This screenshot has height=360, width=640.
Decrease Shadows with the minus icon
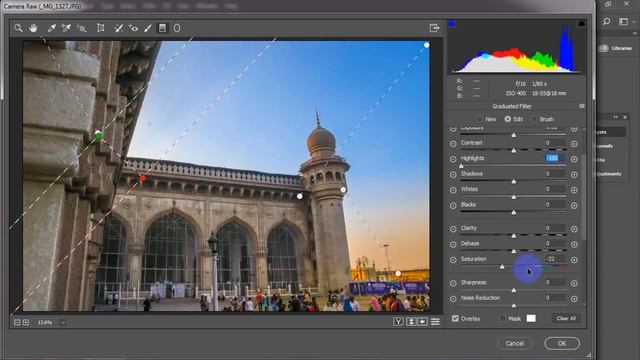[453, 175]
